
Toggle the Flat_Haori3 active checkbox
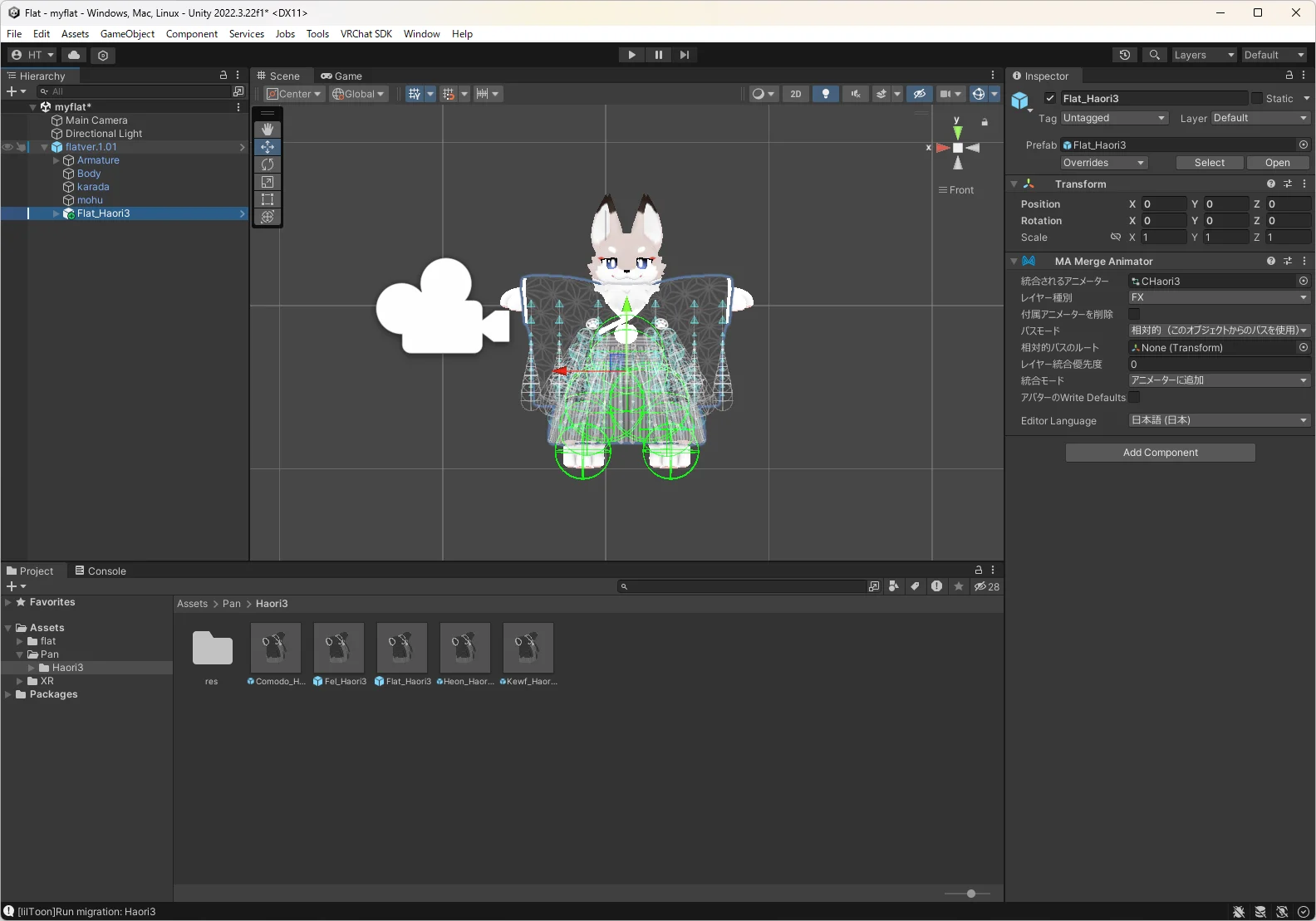1050,98
